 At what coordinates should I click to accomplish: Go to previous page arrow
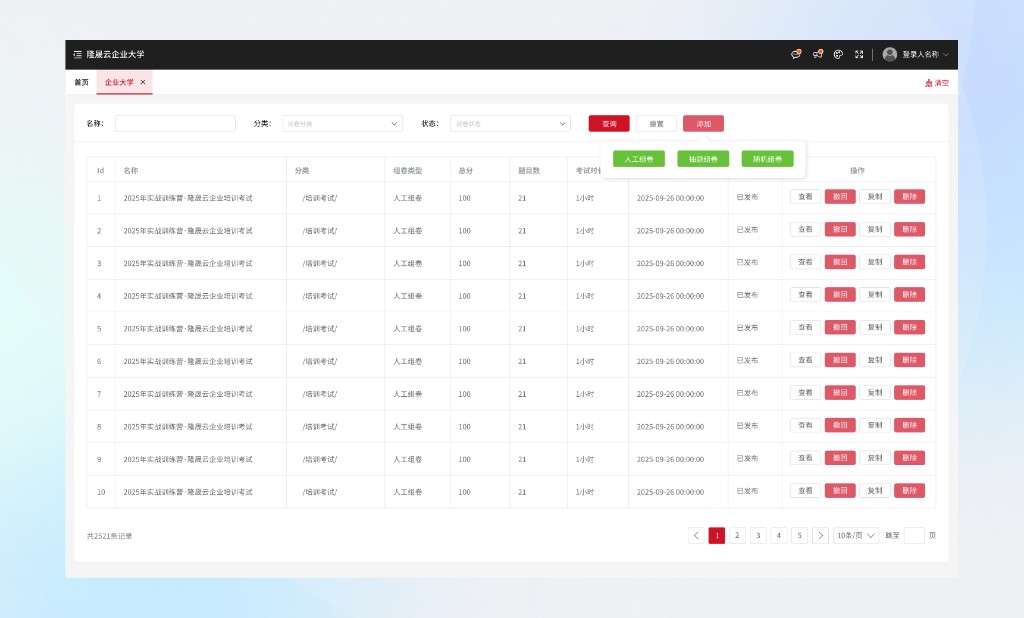[x=696, y=535]
